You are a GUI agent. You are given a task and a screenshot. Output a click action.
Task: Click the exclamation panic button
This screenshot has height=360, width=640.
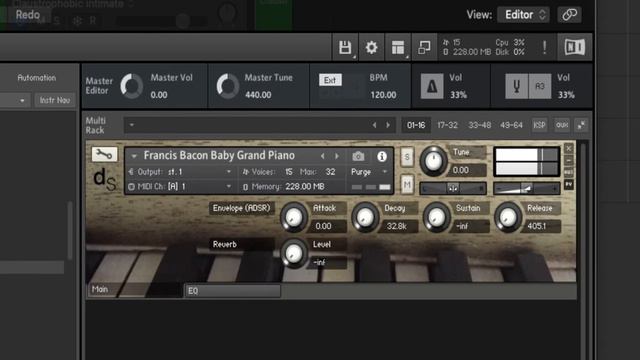pos(544,48)
